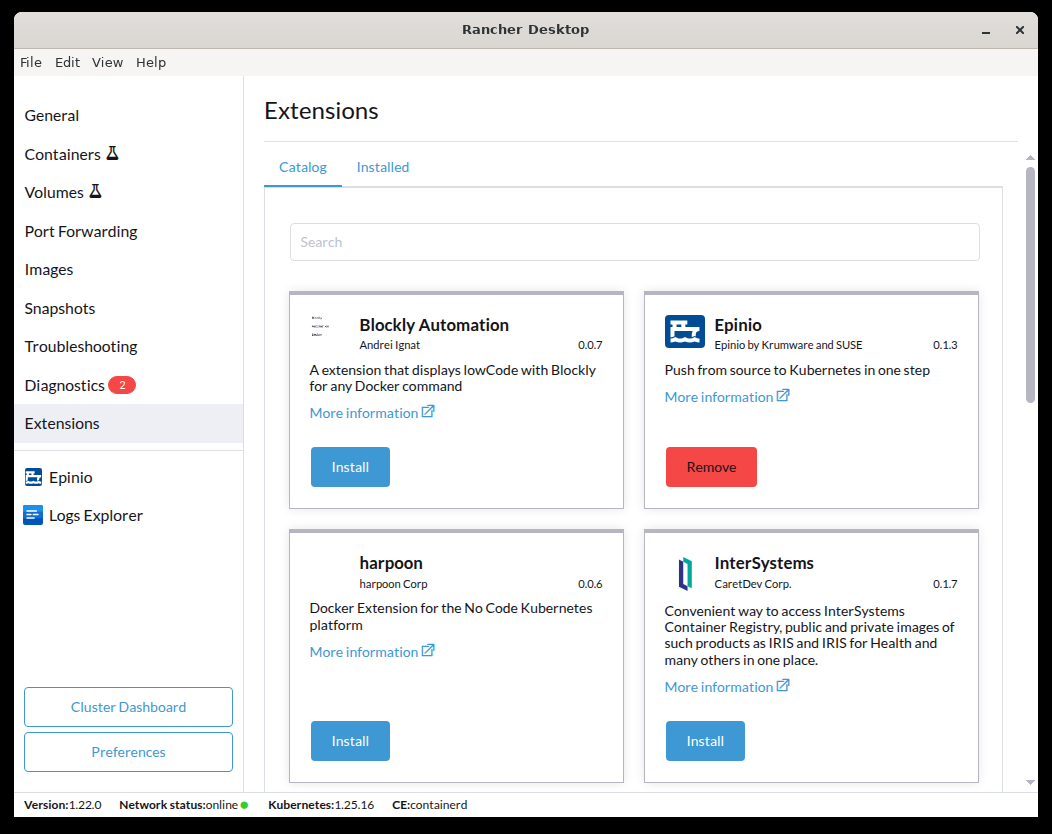This screenshot has height=834, width=1052.
Task: Install the harpoon extension
Action: pos(350,741)
